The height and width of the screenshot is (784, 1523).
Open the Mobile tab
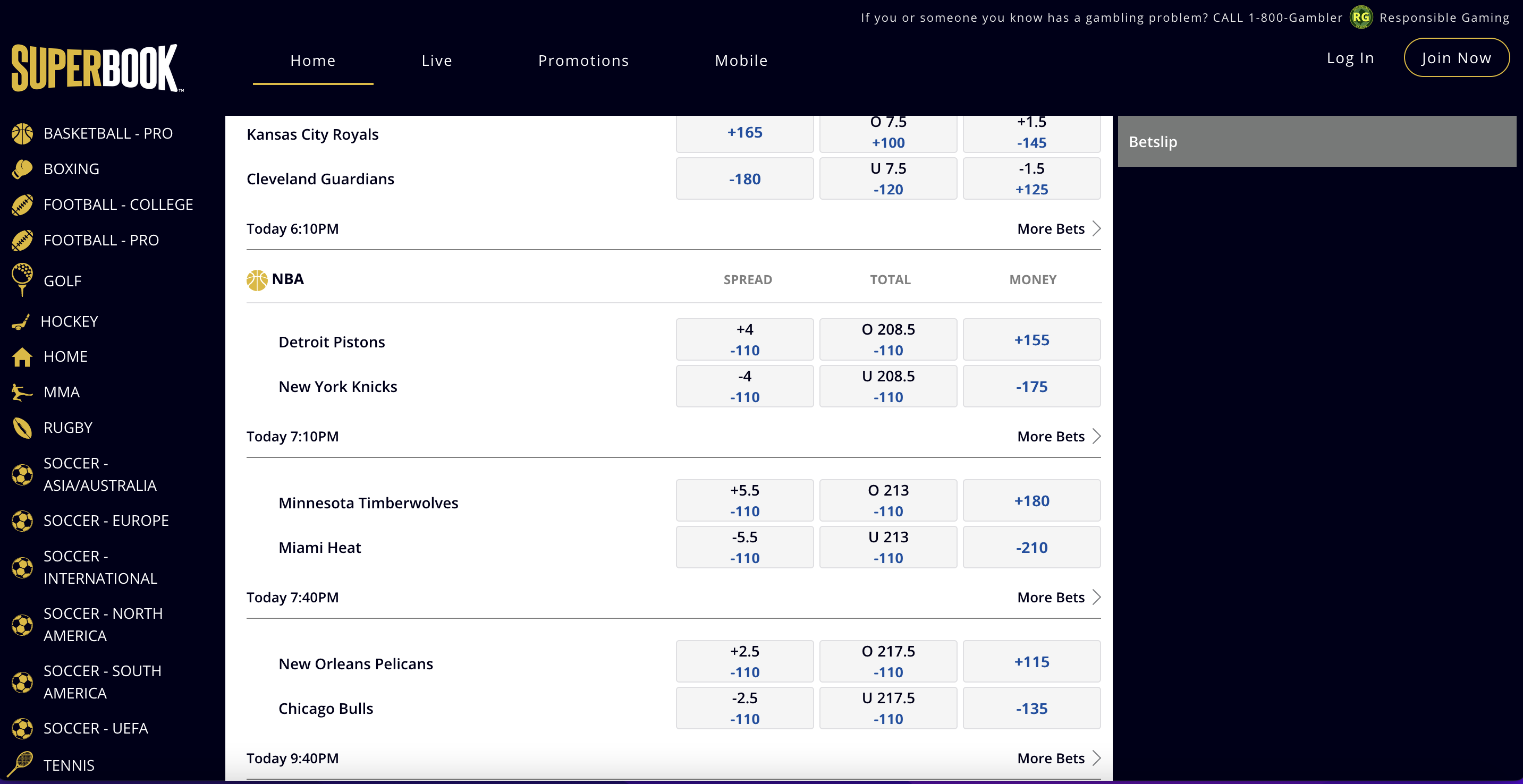[x=741, y=60]
